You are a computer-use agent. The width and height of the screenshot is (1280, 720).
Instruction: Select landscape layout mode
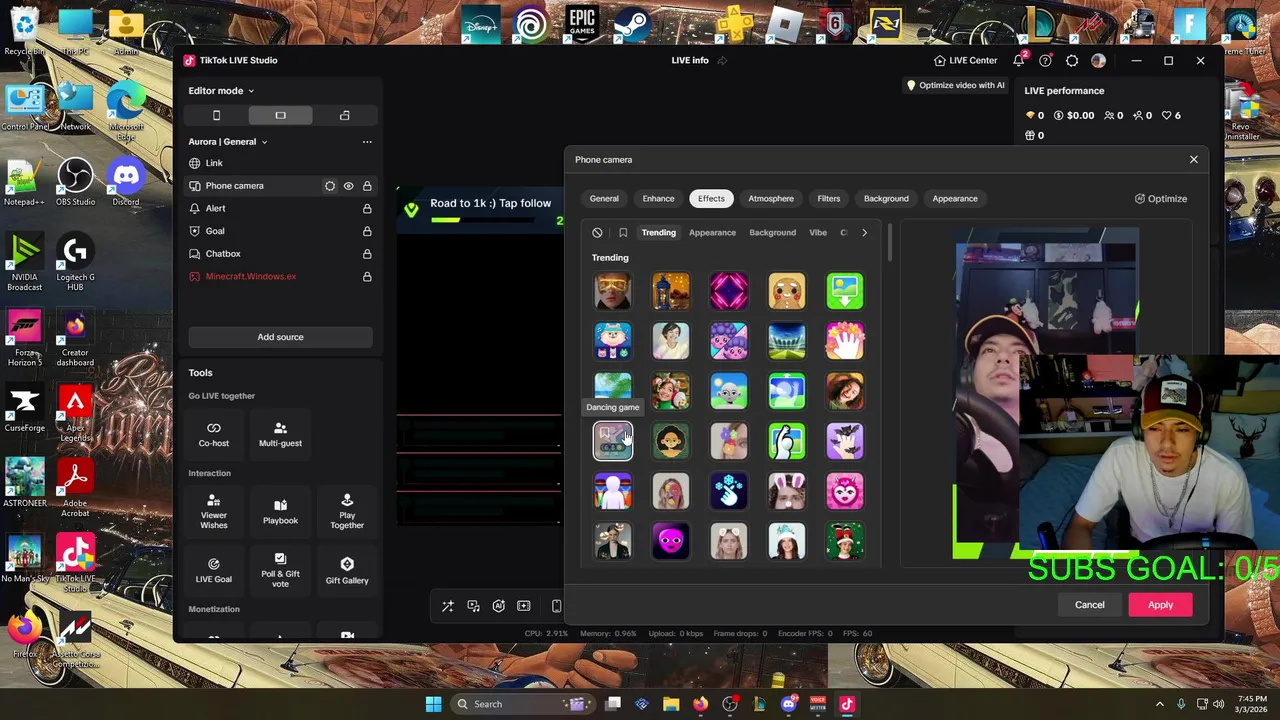click(x=280, y=115)
